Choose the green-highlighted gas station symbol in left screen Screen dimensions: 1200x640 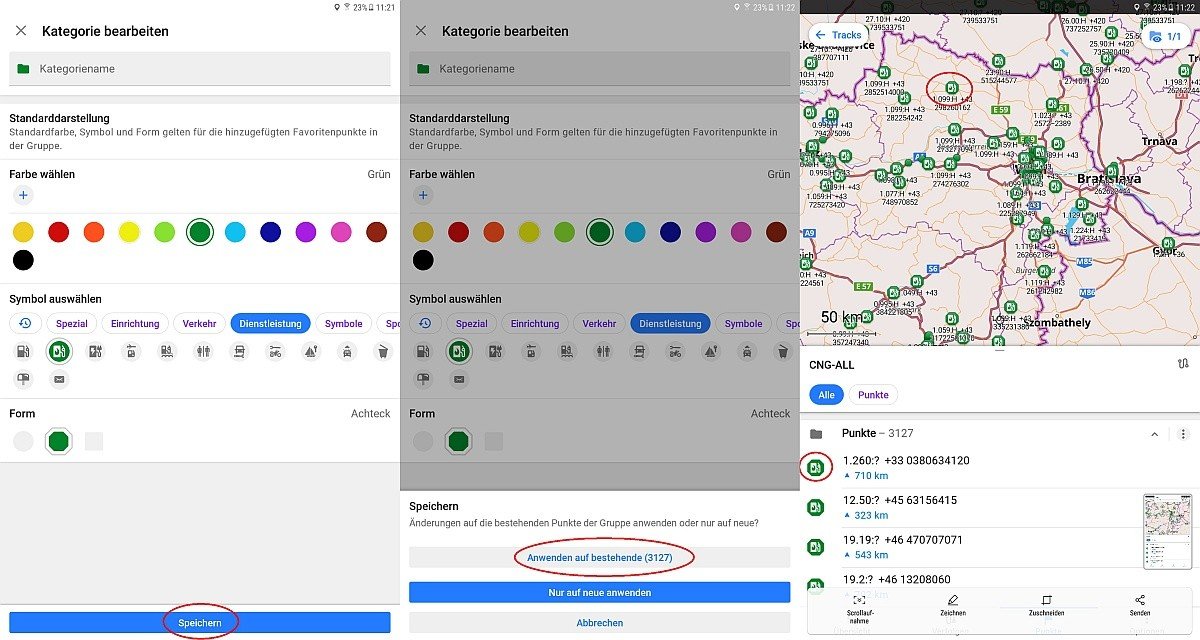click(x=59, y=351)
